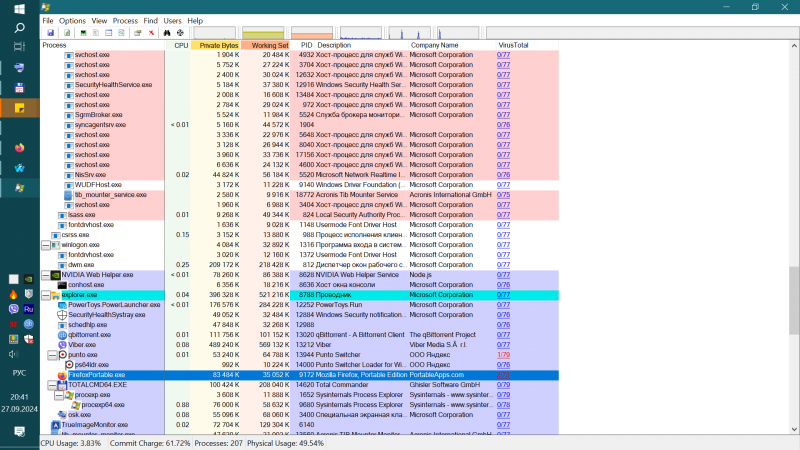800x450 pixels.
Task: Toggle the Show Process Tree toolbar icon
Action: [96, 33]
